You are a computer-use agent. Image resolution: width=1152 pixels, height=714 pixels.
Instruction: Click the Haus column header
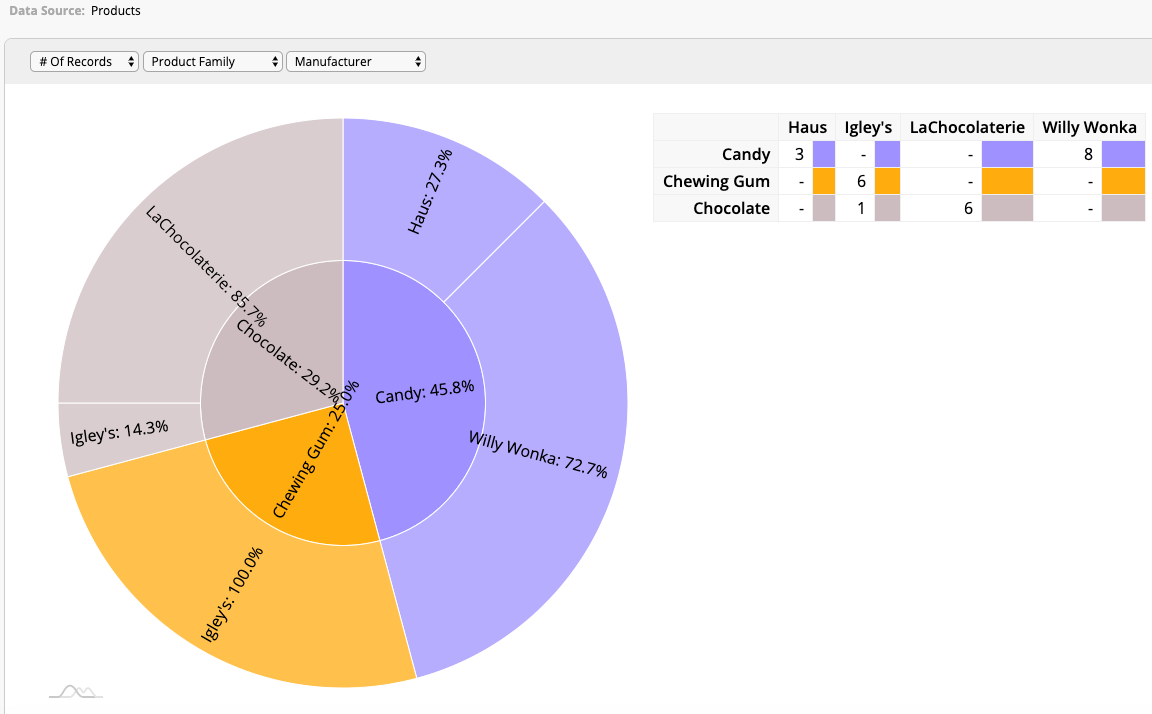[807, 127]
